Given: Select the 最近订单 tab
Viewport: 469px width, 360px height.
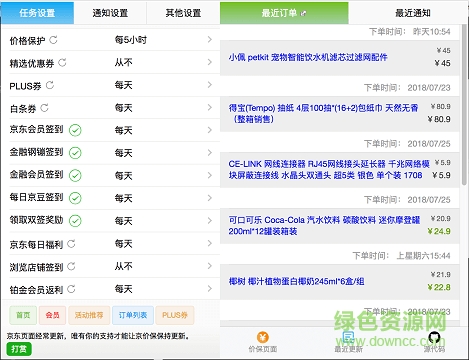Looking at the screenshot, I should click(284, 13).
